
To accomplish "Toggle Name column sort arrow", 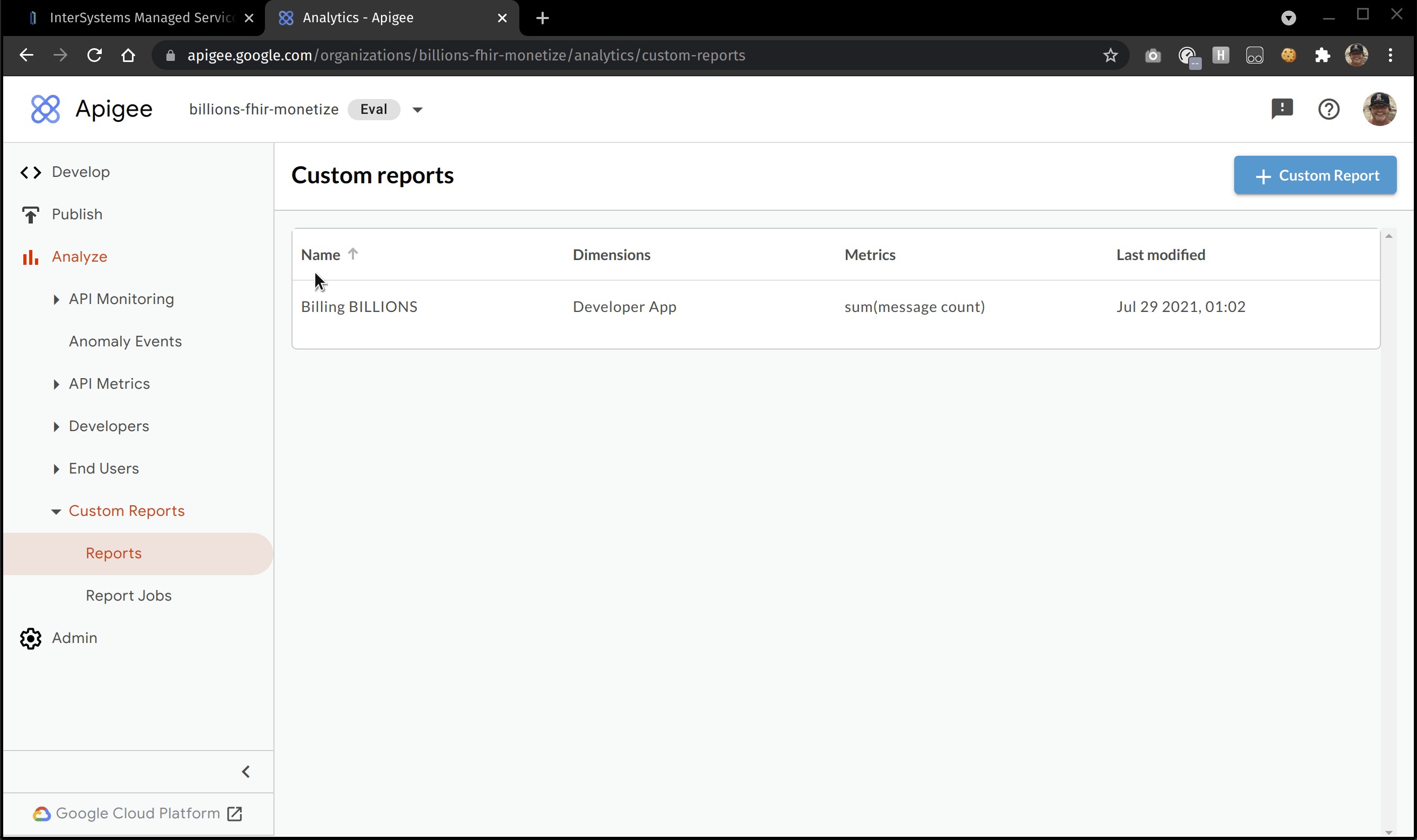I will (353, 254).
